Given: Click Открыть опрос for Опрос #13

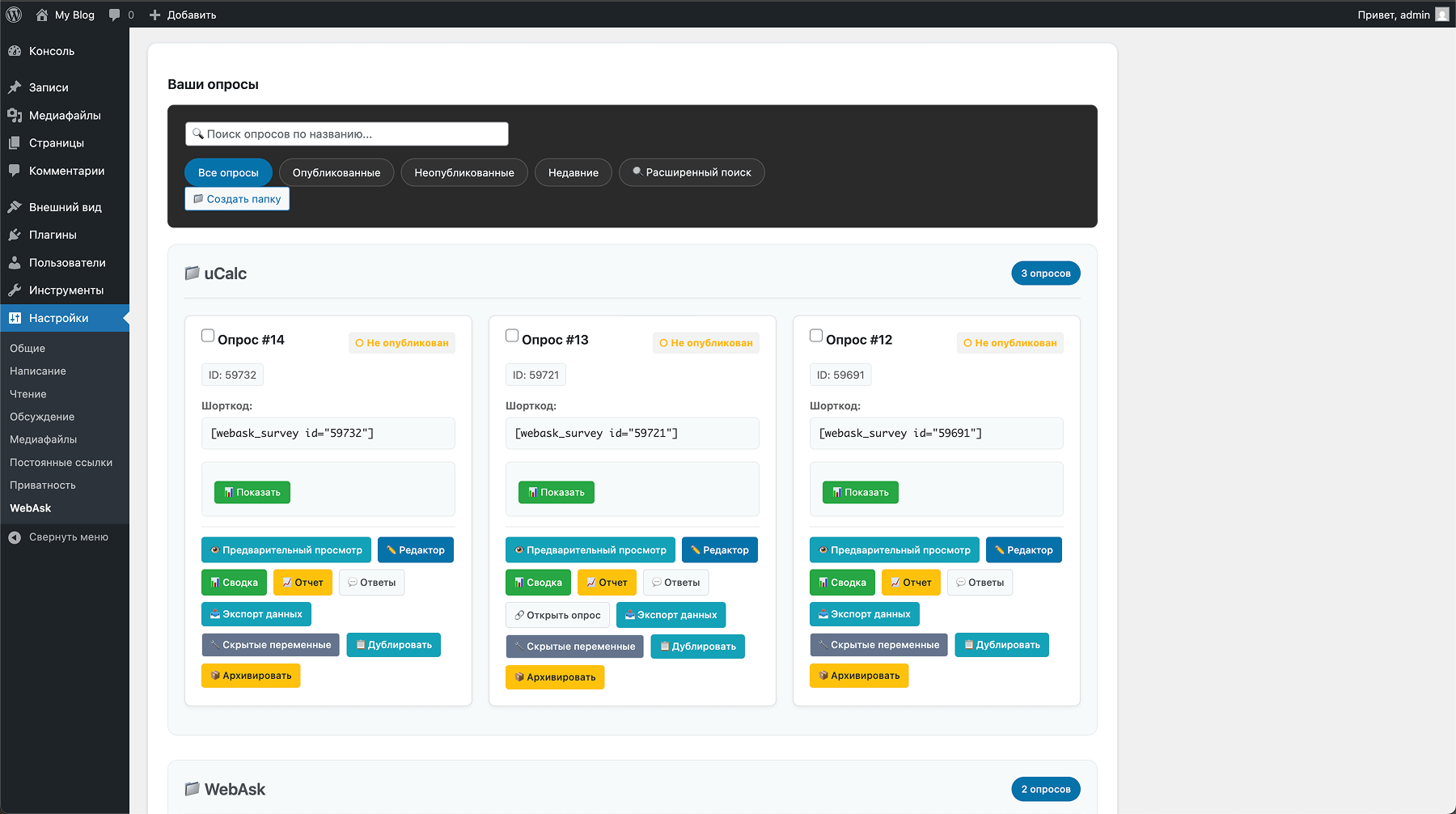Looking at the screenshot, I should [557, 615].
